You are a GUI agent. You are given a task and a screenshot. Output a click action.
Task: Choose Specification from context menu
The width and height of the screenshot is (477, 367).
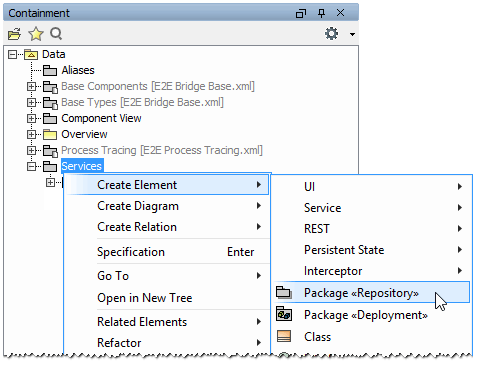click(166, 252)
